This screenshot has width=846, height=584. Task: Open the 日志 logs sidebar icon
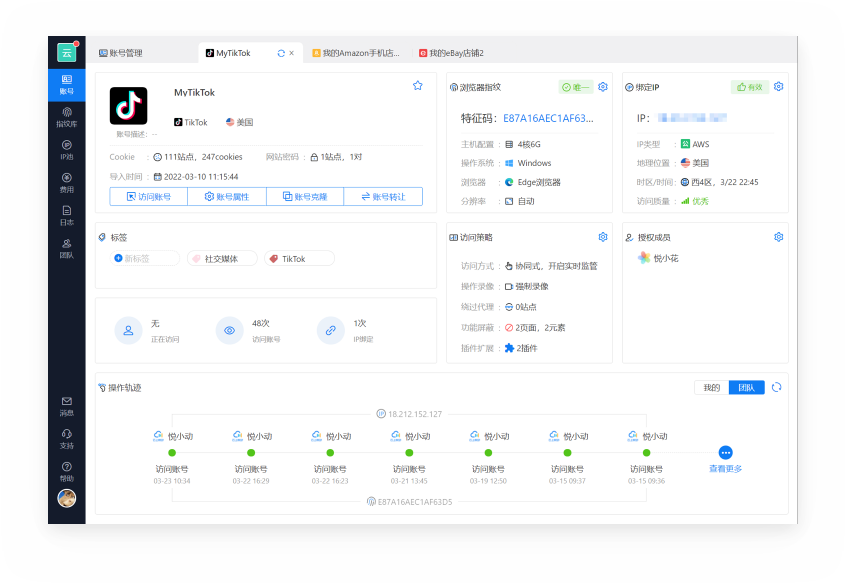coord(66,214)
